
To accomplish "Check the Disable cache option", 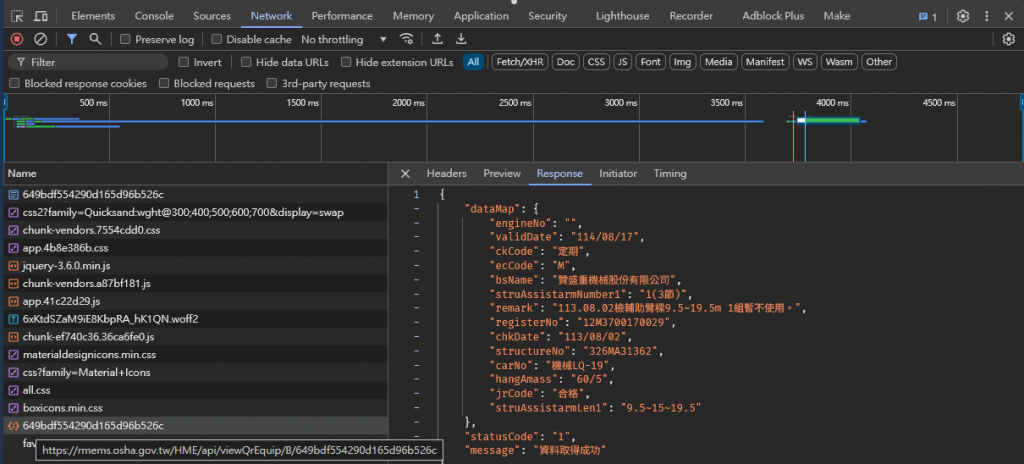I will 217,39.
